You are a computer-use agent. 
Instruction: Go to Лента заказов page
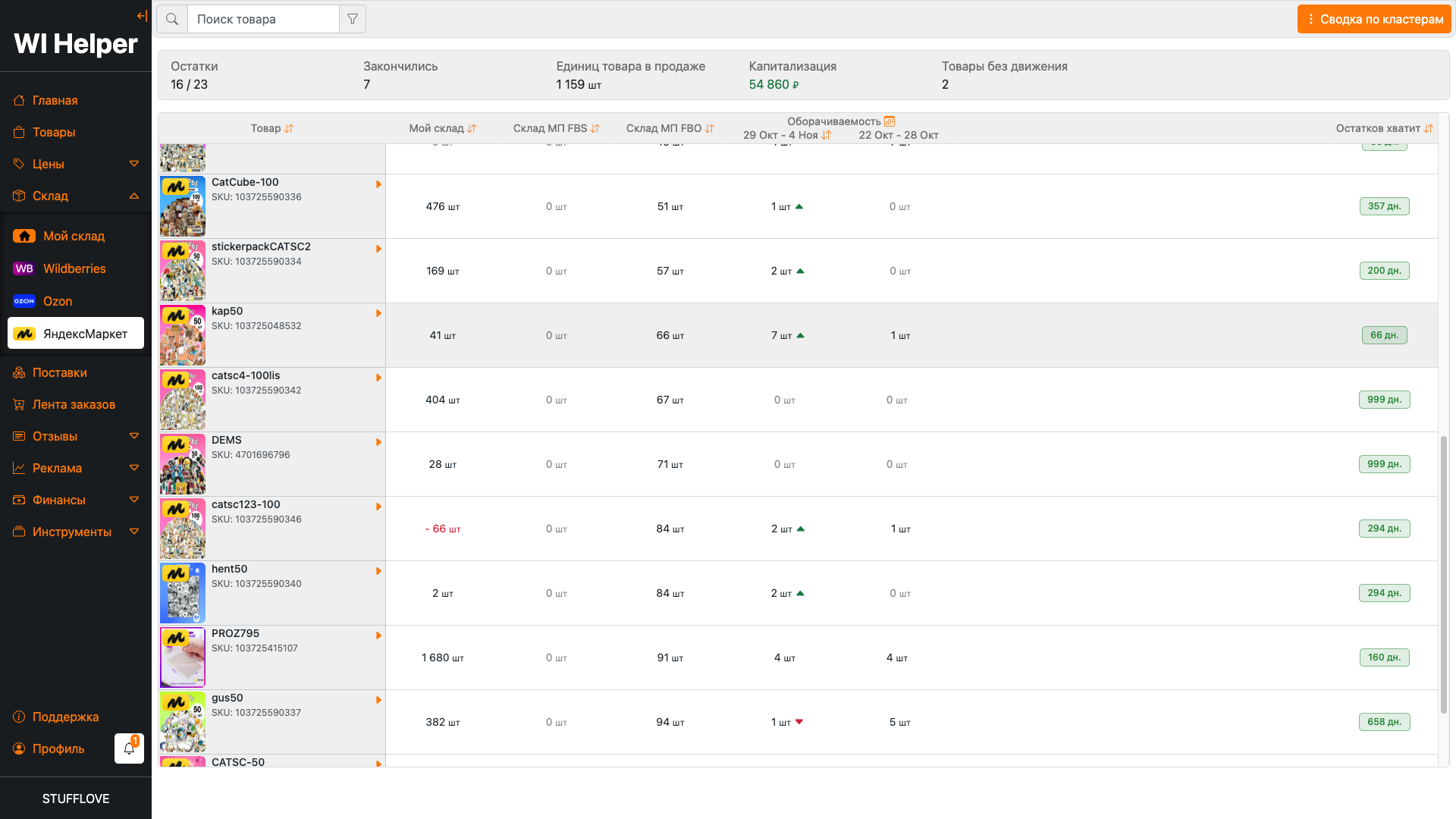[74, 404]
